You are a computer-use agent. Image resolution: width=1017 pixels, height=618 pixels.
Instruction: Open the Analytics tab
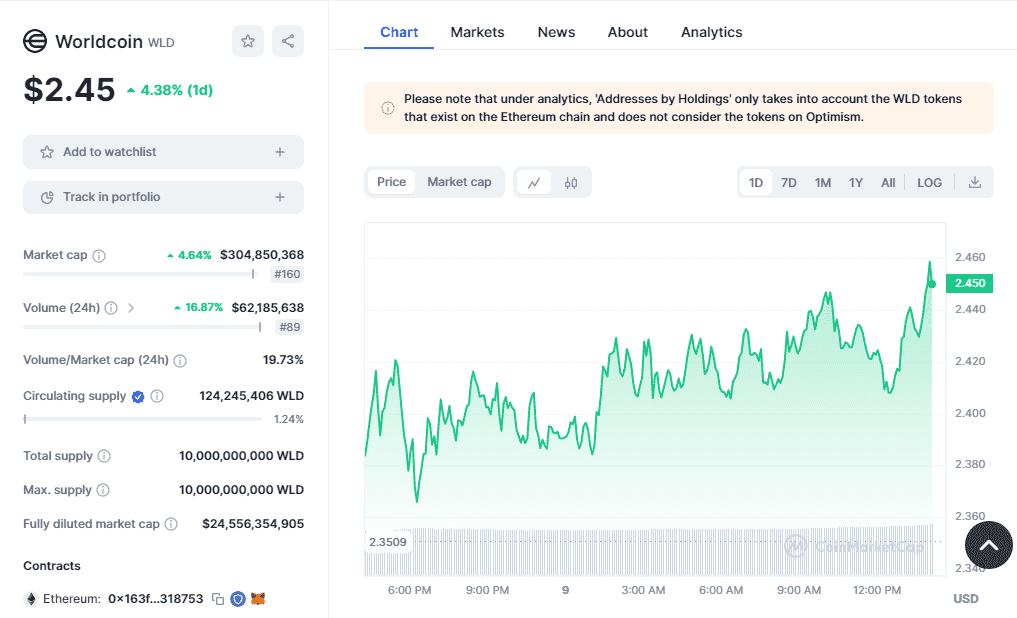pos(712,32)
